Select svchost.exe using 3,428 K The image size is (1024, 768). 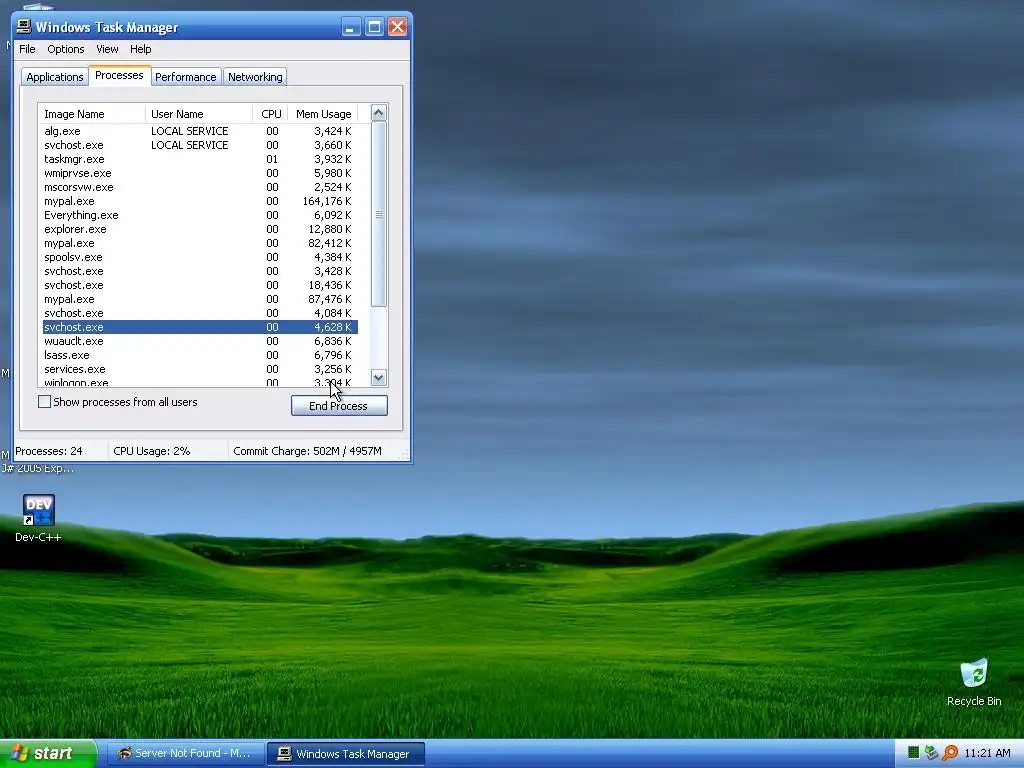(x=200, y=271)
